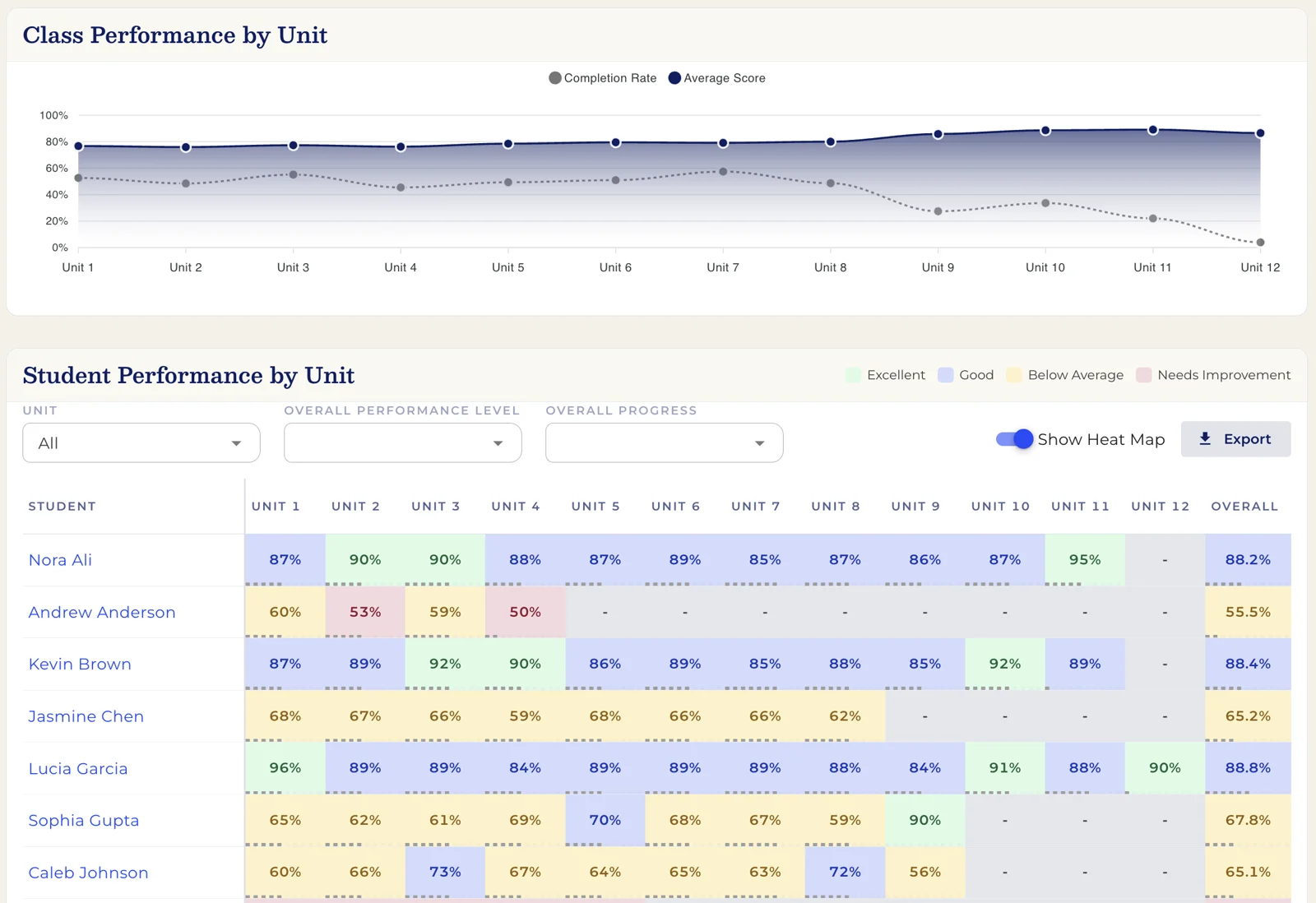This screenshot has width=1316, height=903.
Task: Click the Good legend color swatch
Action: pos(946,375)
